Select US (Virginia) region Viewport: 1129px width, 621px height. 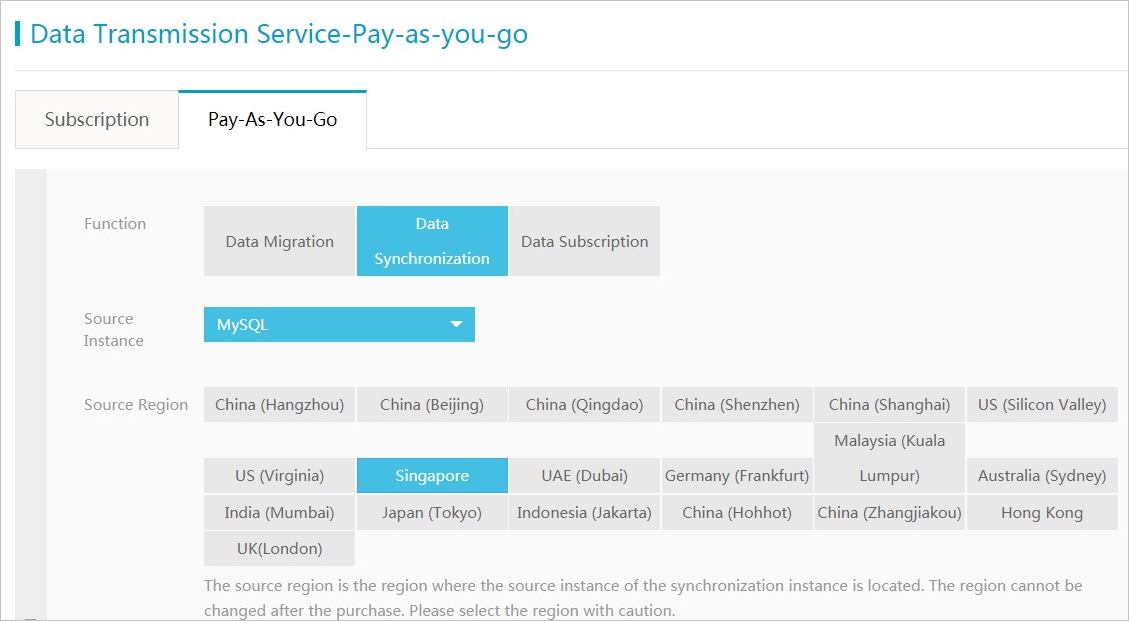point(279,475)
